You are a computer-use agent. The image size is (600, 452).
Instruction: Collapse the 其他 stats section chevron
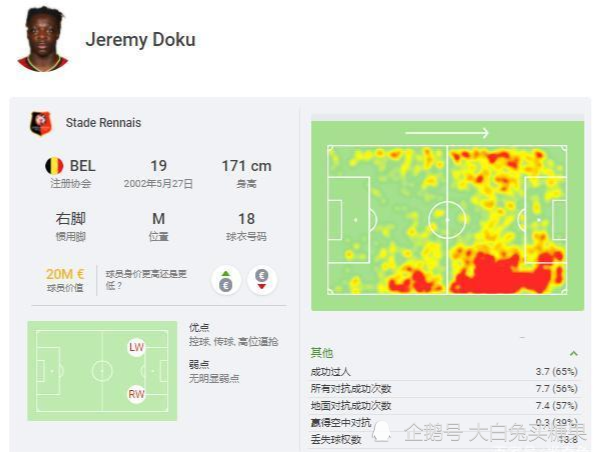point(573,353)
